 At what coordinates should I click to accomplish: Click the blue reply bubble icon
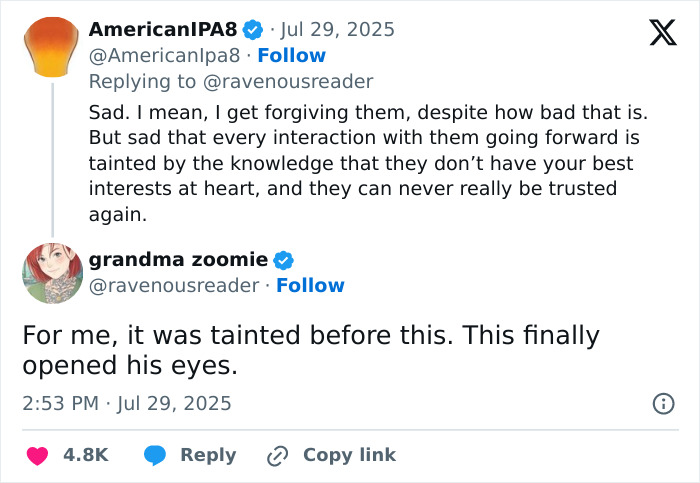click(x=154, y=455)
